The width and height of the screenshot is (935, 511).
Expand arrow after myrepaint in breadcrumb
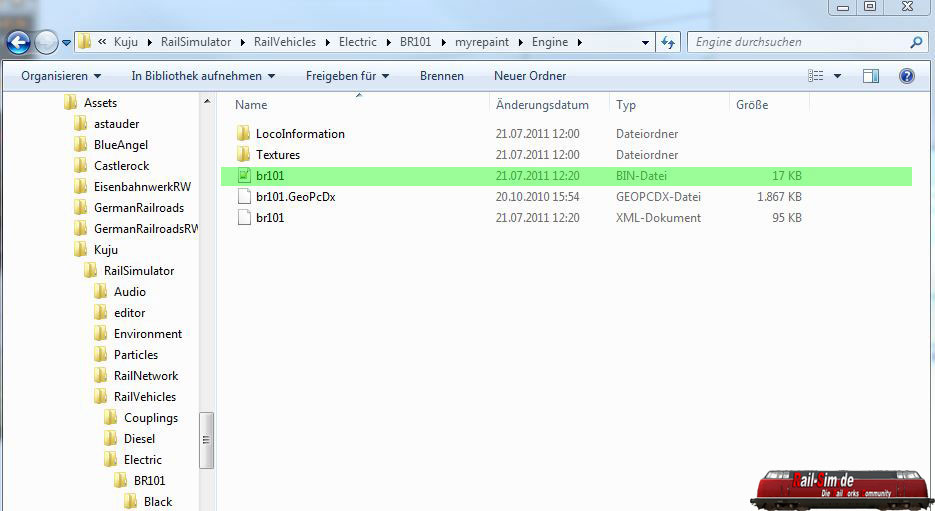point(521,42)
